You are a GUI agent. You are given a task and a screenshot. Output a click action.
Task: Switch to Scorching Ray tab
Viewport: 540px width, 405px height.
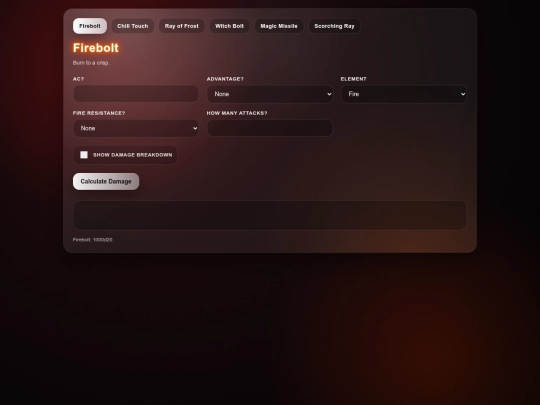pyautogui.click(x=334, y=26)
